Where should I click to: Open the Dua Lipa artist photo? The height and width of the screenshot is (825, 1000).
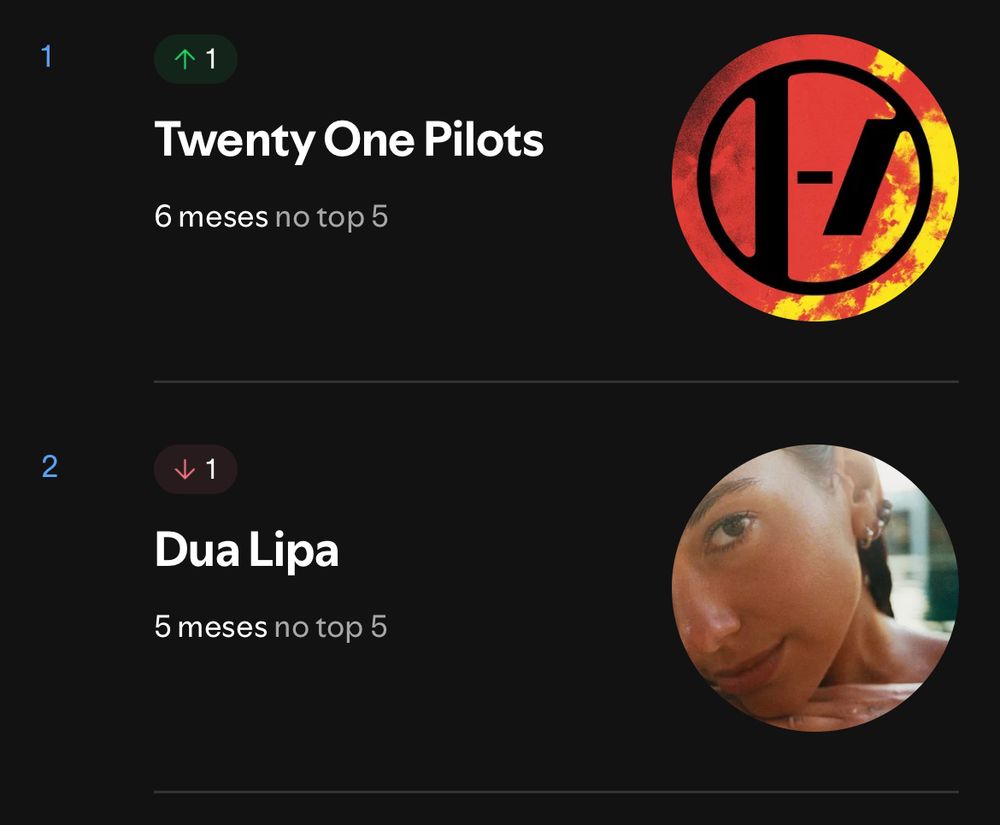coord(815,587)
